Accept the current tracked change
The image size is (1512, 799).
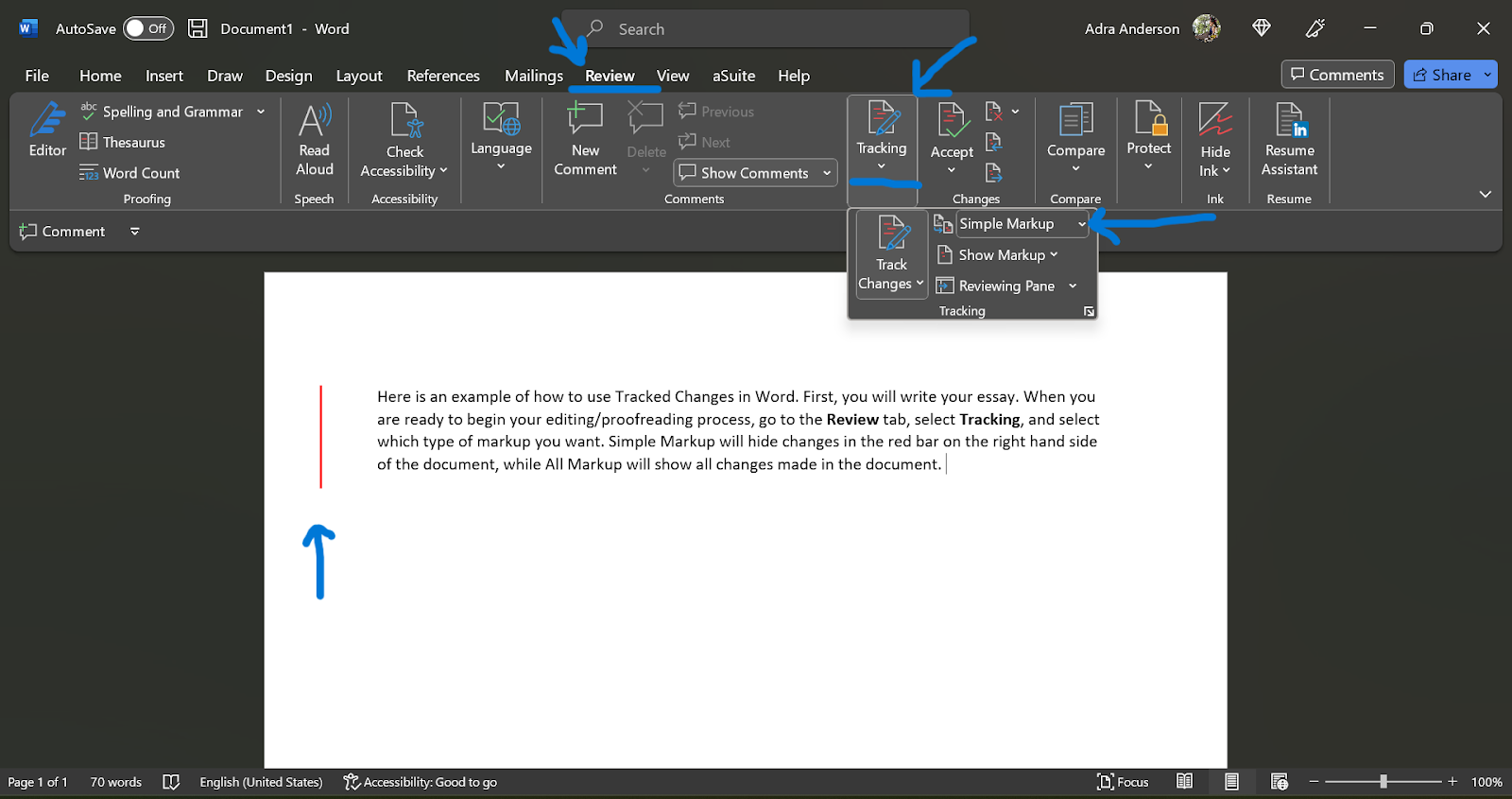952,130
